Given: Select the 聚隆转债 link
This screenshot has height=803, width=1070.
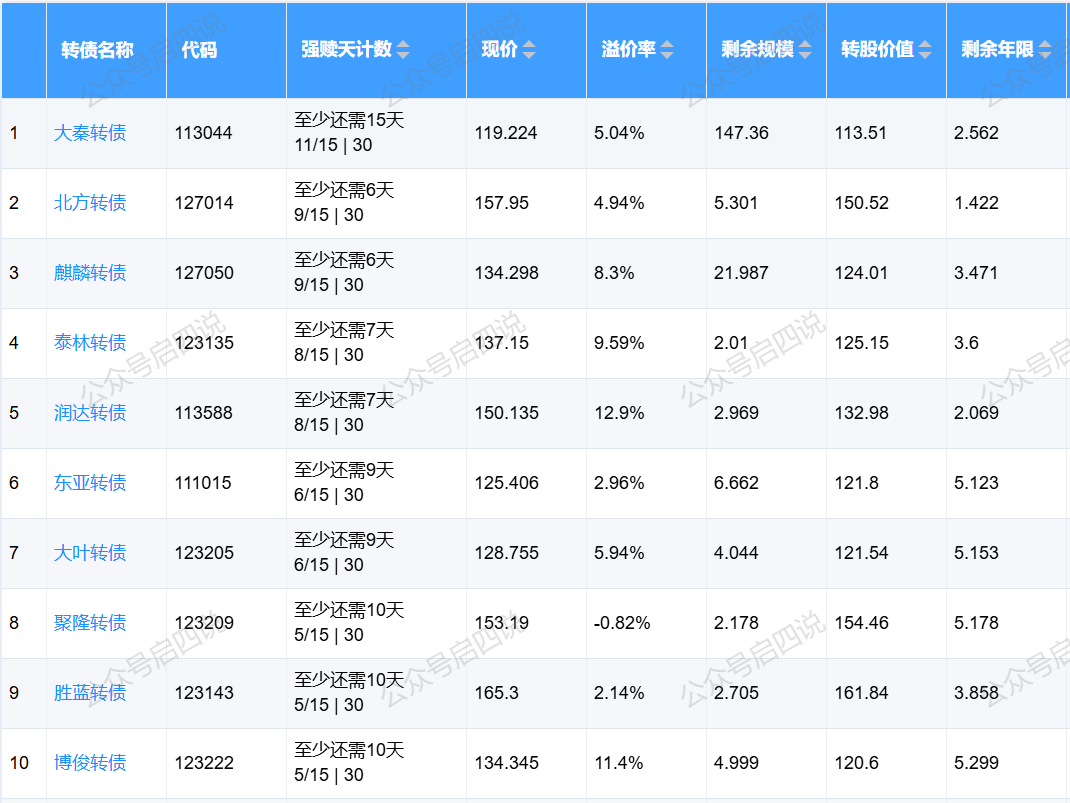Looking at the screenshot, I should click(x=90, y=623).
